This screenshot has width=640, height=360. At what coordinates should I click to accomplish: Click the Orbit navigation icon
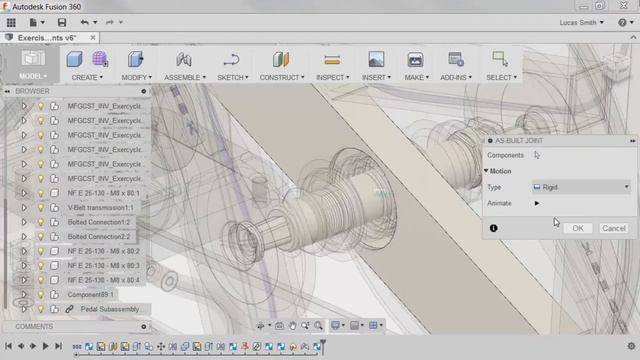click(260, 325)
